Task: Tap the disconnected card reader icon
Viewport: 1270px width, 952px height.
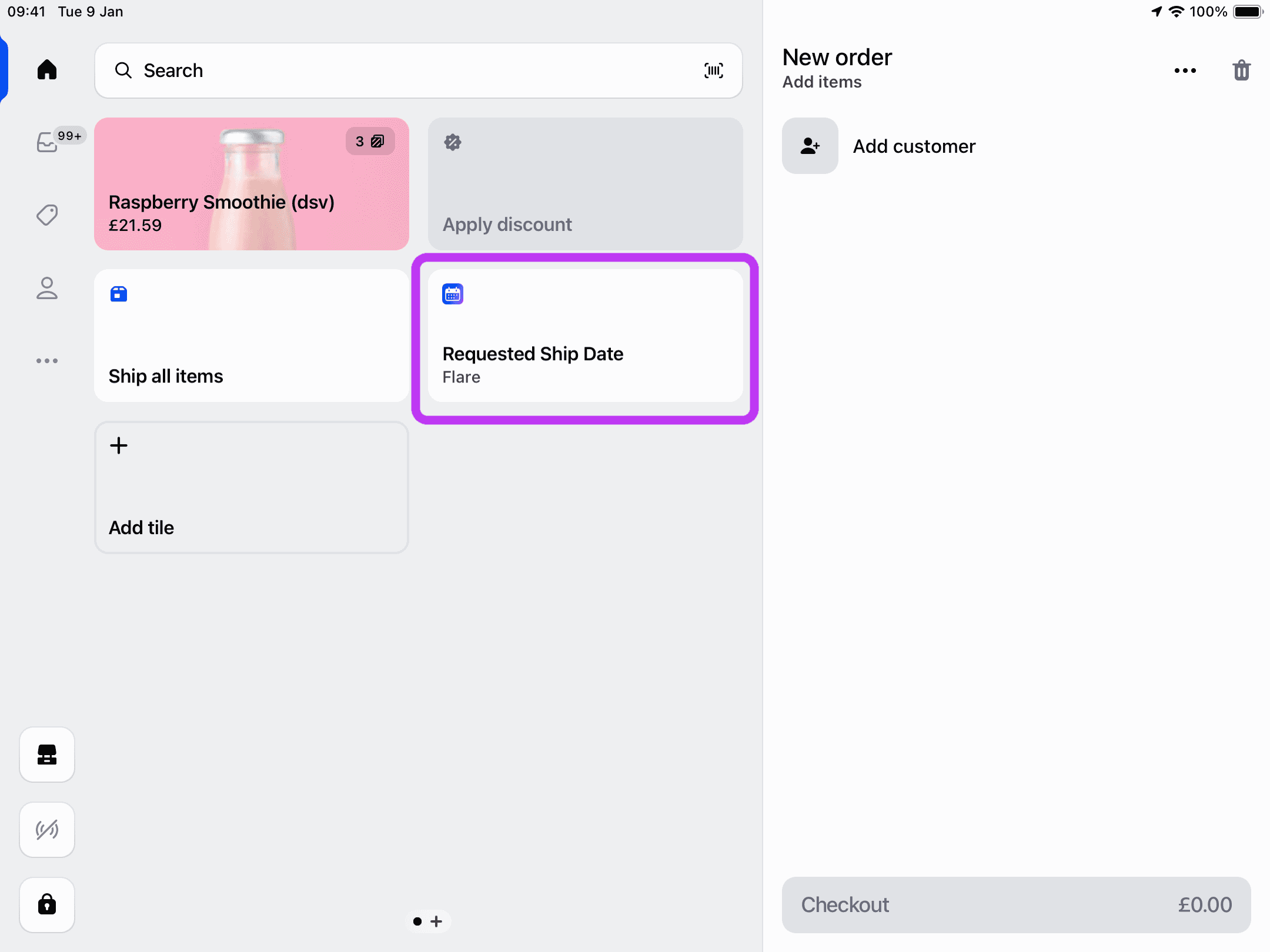Action: click(47, 830)
